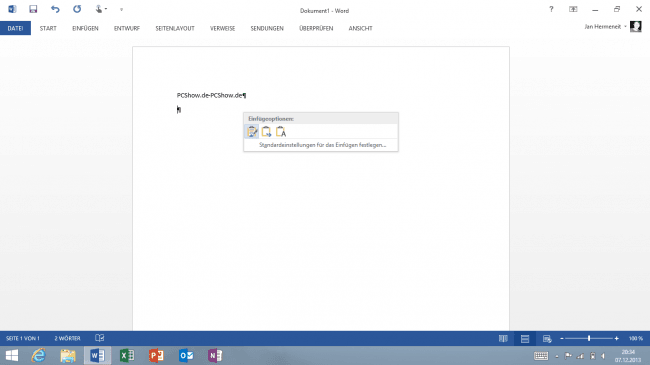Open proofing status book icon
The image size is (650, 365).
point(100,338)
